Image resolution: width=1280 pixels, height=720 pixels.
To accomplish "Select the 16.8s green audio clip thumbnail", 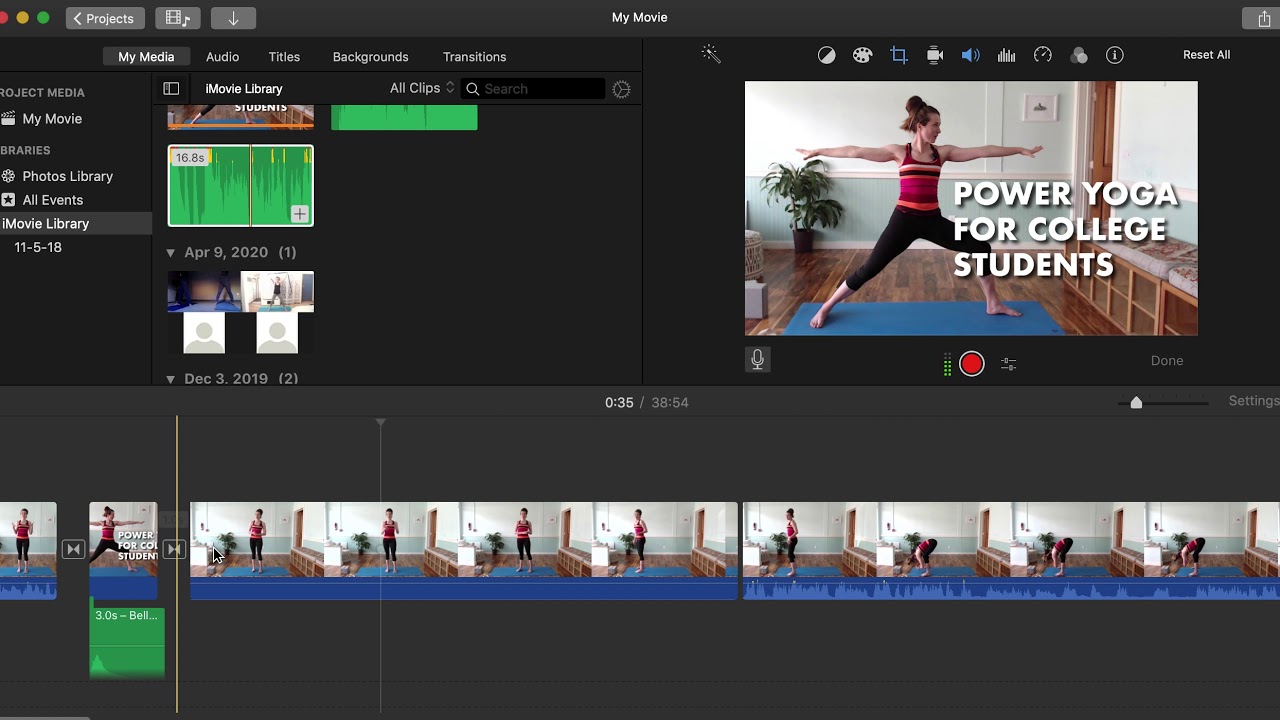I will coord(240,186).
